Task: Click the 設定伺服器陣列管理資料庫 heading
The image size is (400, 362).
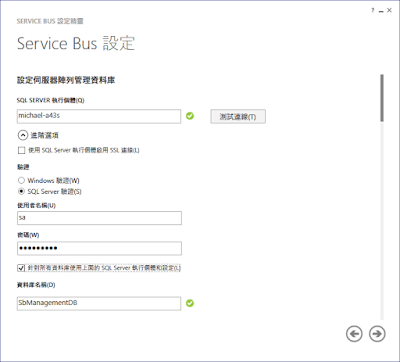Action: [66, 80]
